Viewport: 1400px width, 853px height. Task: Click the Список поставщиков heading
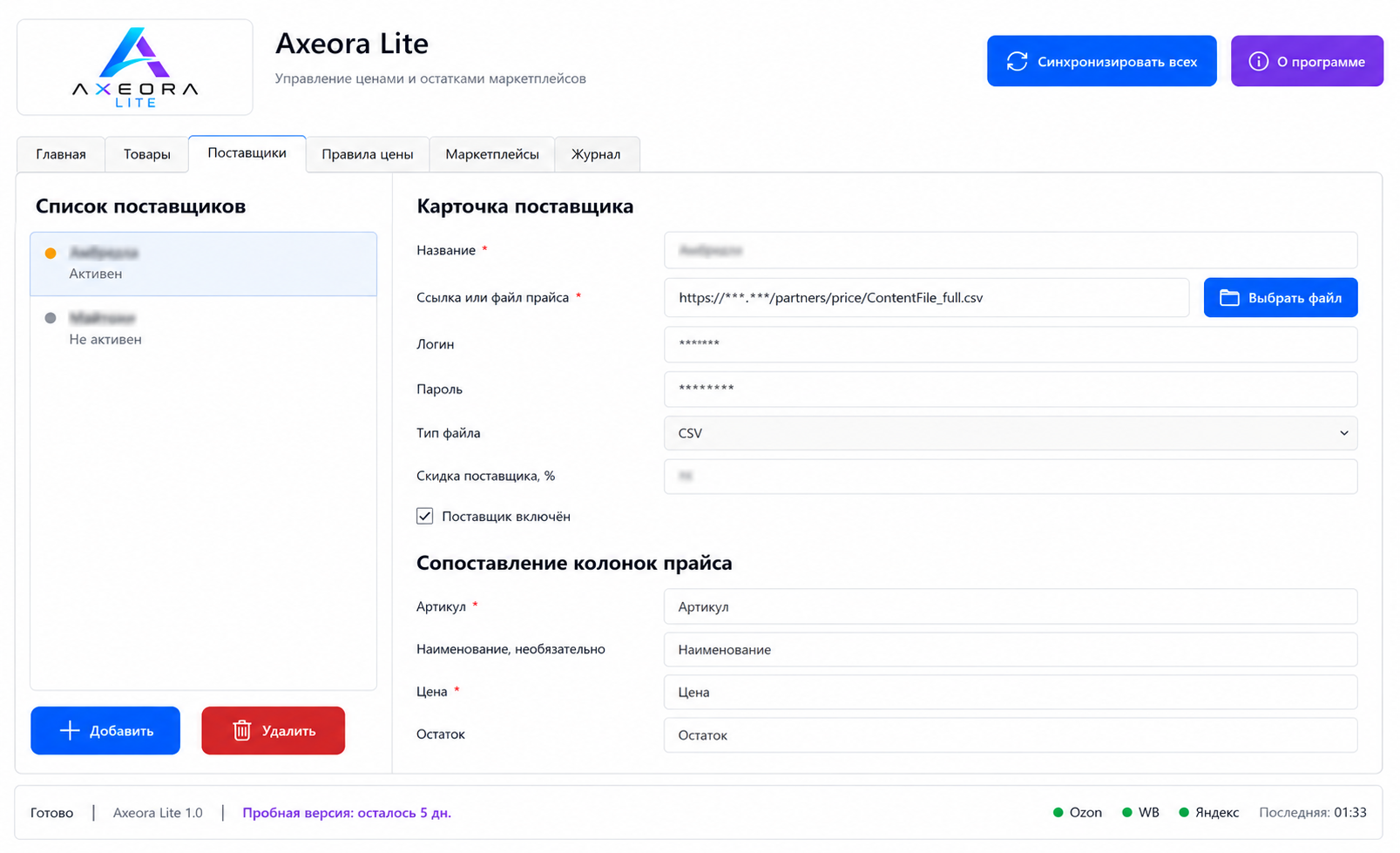click(141, 206)
